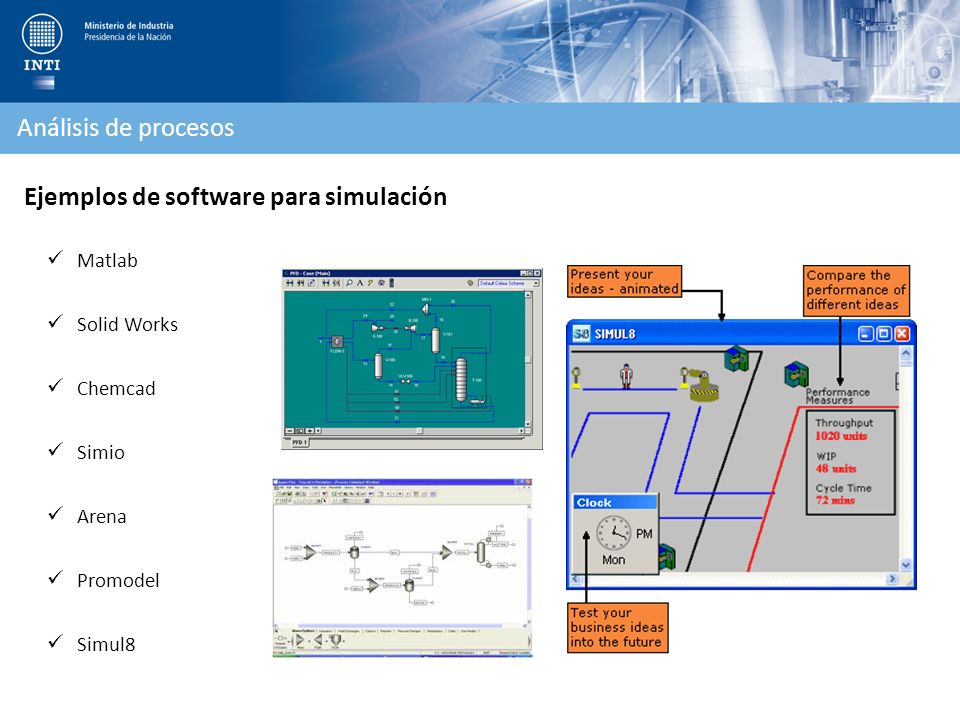This screenshot has width=960, height=720.
Task: Click the analog clock face in Clock panel
Action: pyautogui.click(x=613, y=533)
